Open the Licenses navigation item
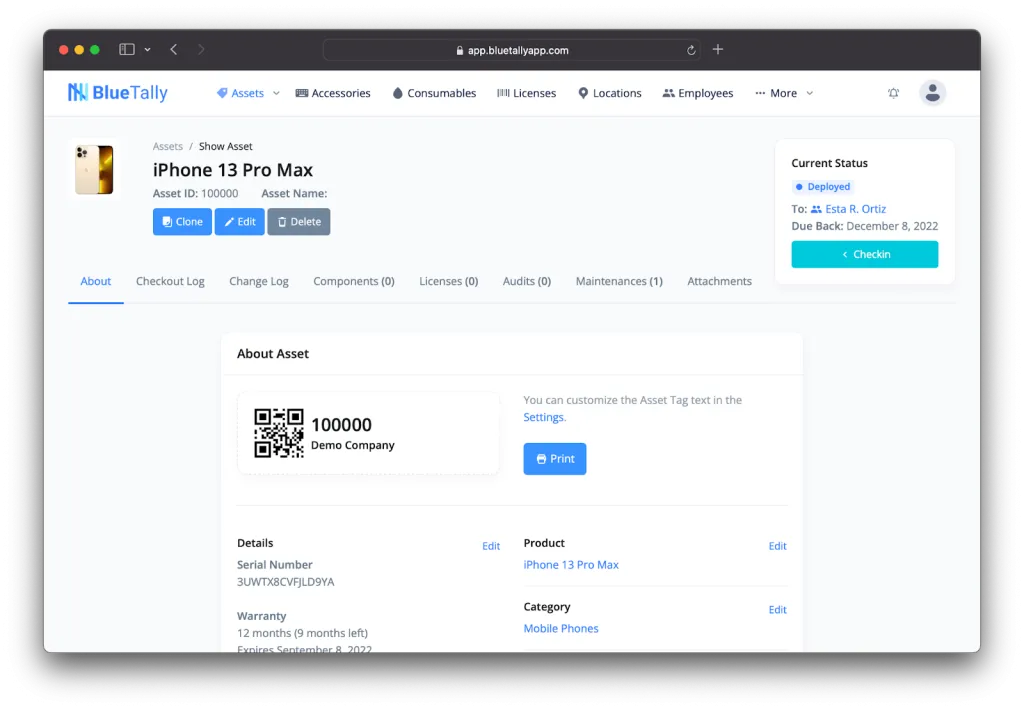The image size is (1024, 710). (x=526, y=93)
